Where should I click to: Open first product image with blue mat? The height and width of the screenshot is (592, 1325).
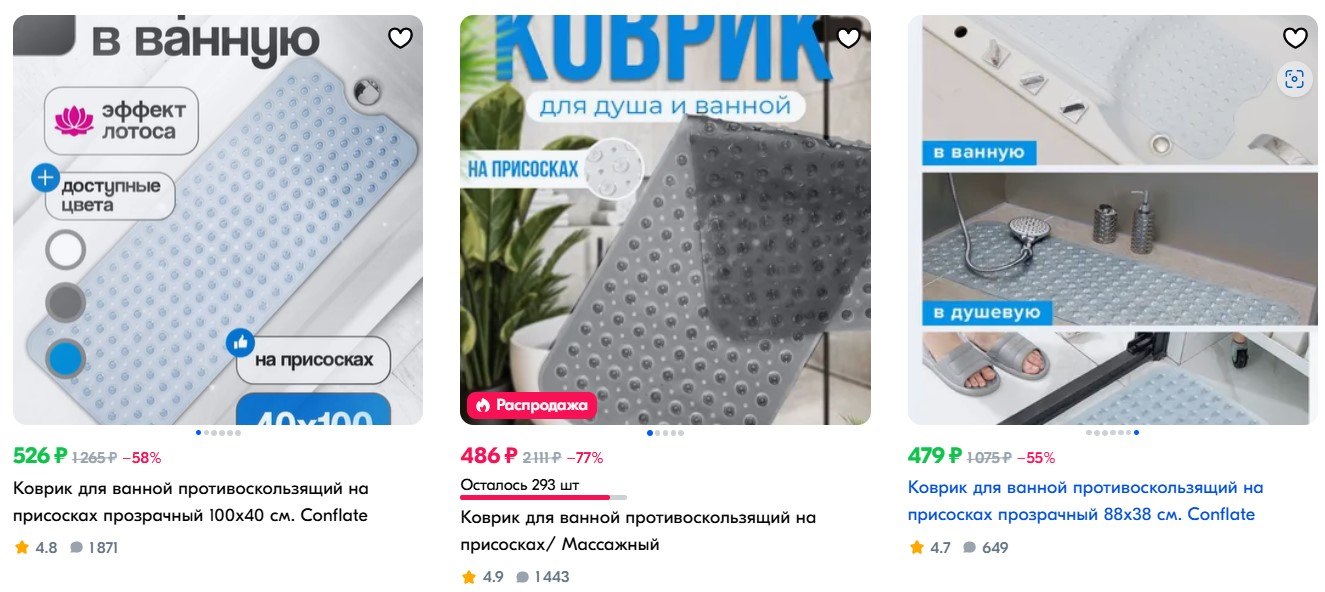pyautogui.click(x=218, y=220)
